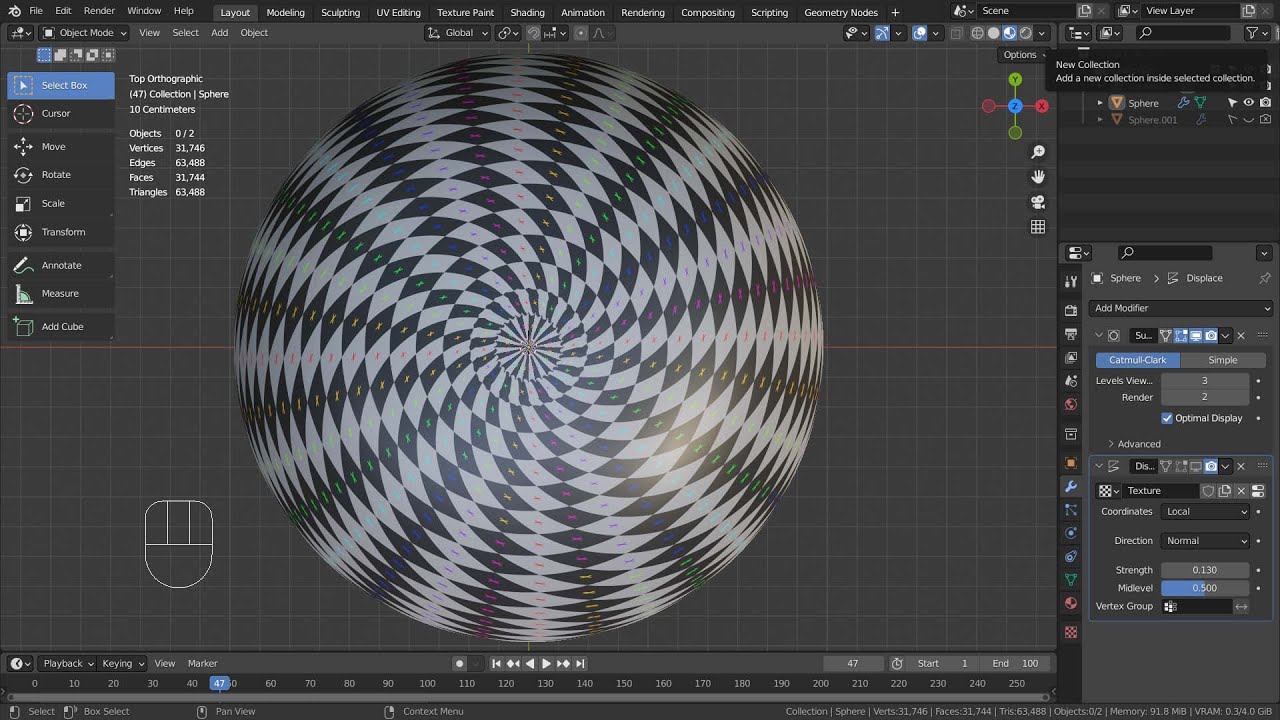This screenshot has height=720, width=1280.
Task: Collapse the Subdivision modifier panel
Action: click(x=1099, y=336)
